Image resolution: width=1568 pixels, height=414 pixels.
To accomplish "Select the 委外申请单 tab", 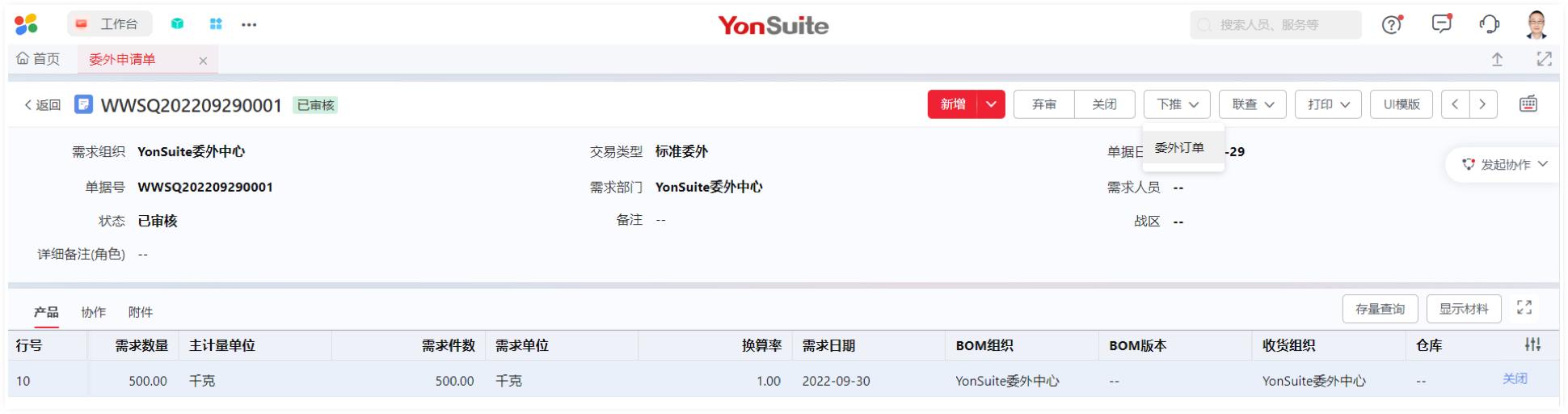I will (122, 59).
